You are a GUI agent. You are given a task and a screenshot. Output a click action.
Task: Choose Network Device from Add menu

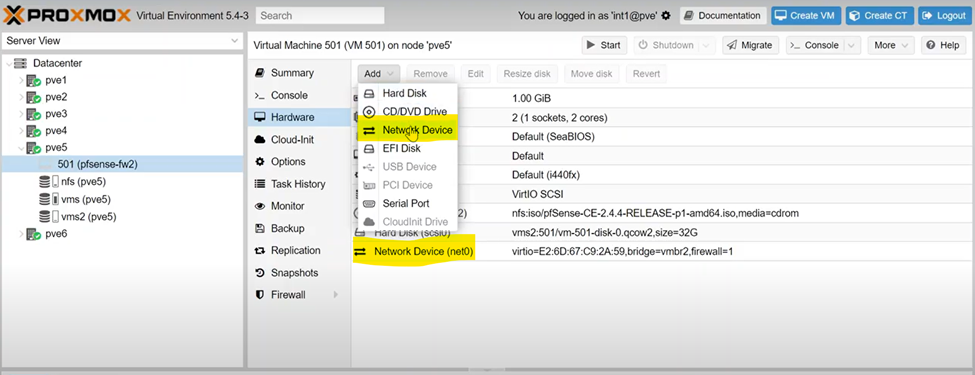point(407,130)
